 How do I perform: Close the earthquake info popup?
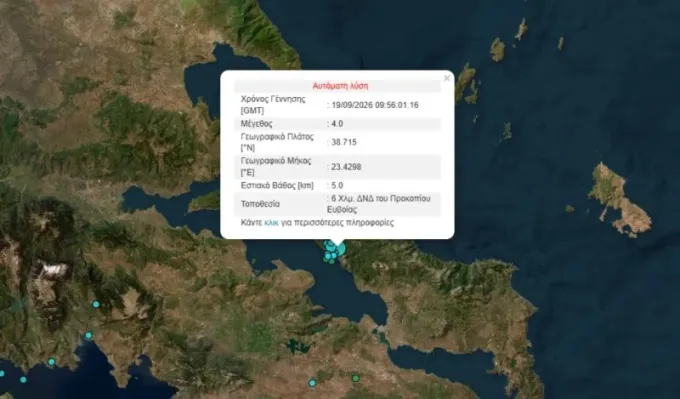coord(447,78)
